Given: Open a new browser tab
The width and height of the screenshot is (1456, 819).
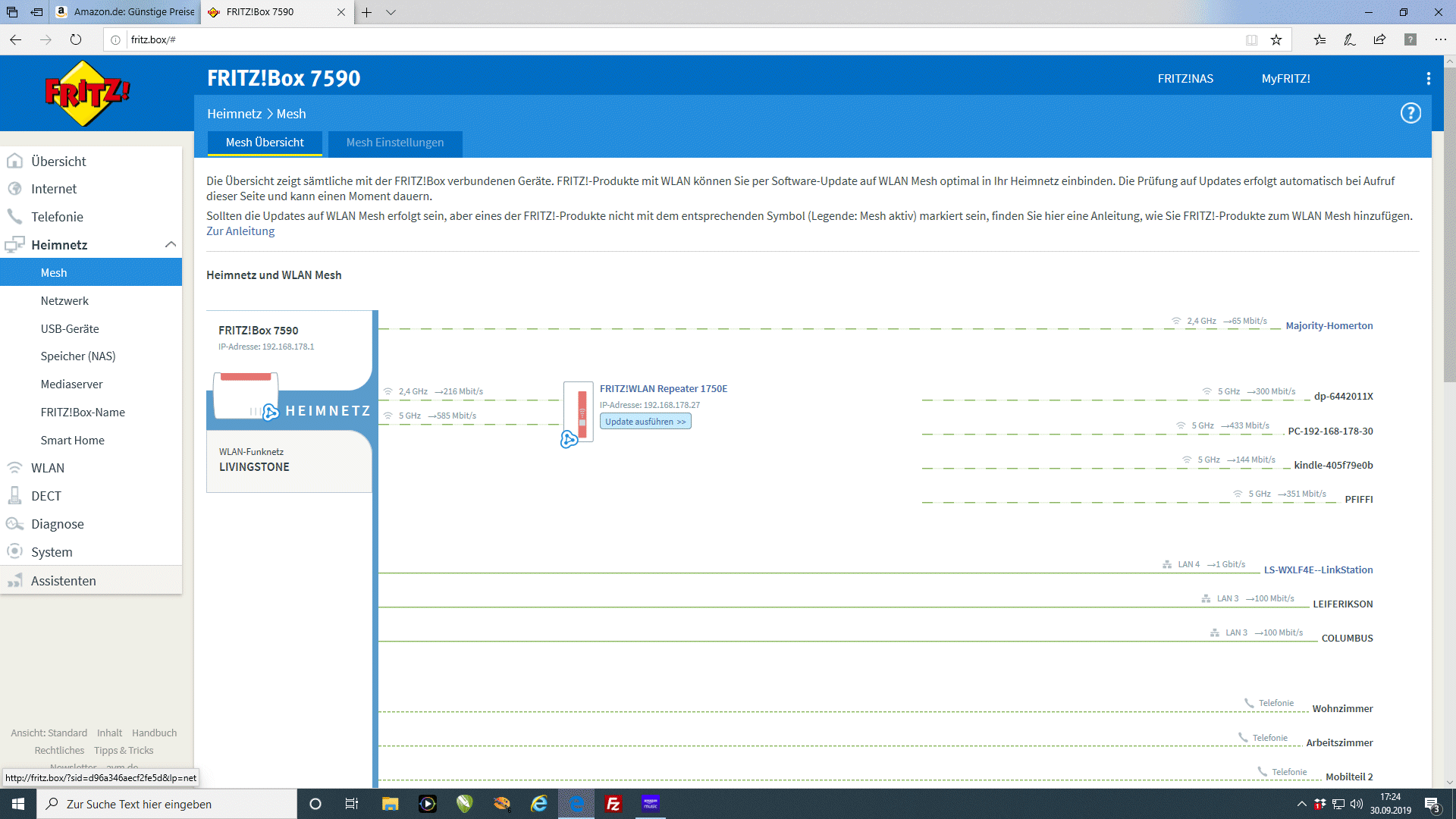Looking at the screenshot, I should pyautogui.click(x=366, y=12).
